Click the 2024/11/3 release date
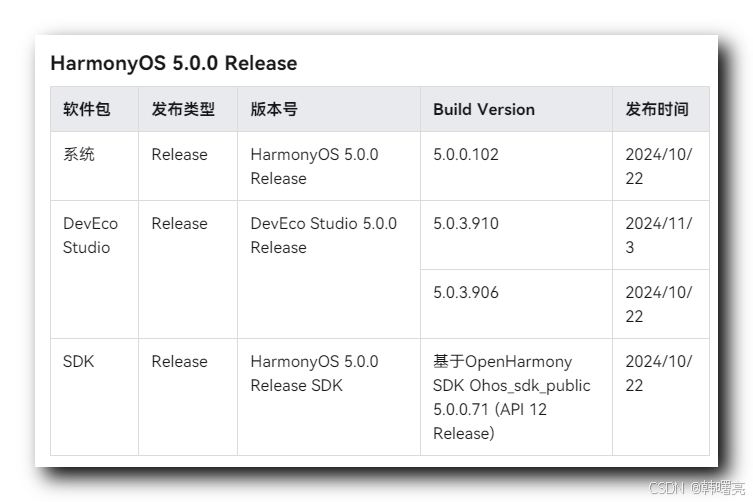 coord(658,235)
